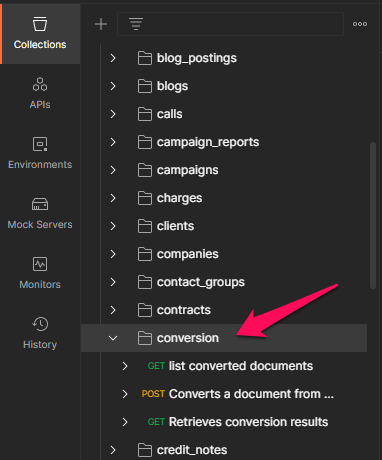Image resolution: width=382 pixels, height=460 pixels.
Task: Select GET Retrieves conversion results request
Action: click(238, 422)
